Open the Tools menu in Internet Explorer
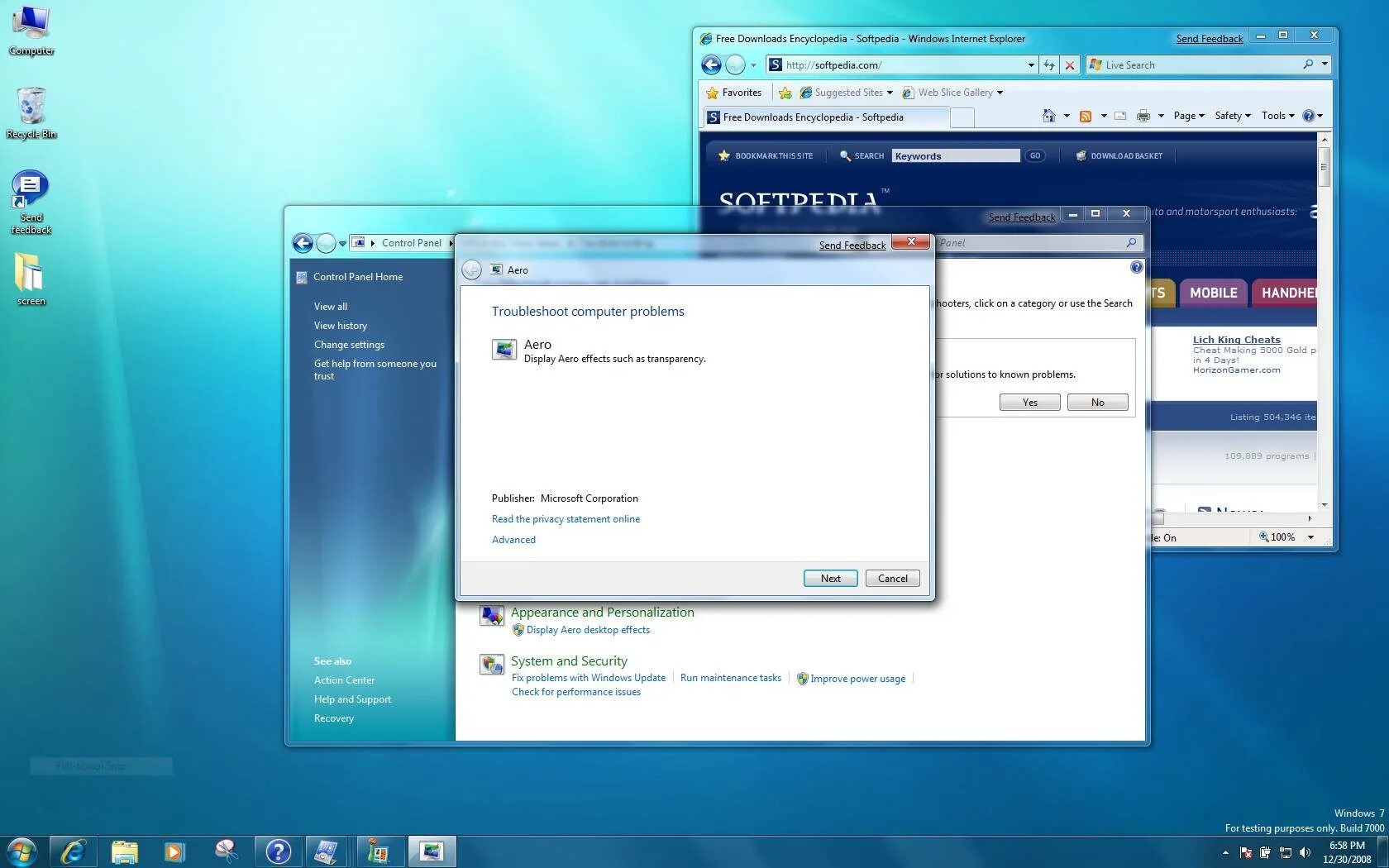The height and width of the screenshot is (868, 1389). pyautogui.click(x=1278, y=116)
